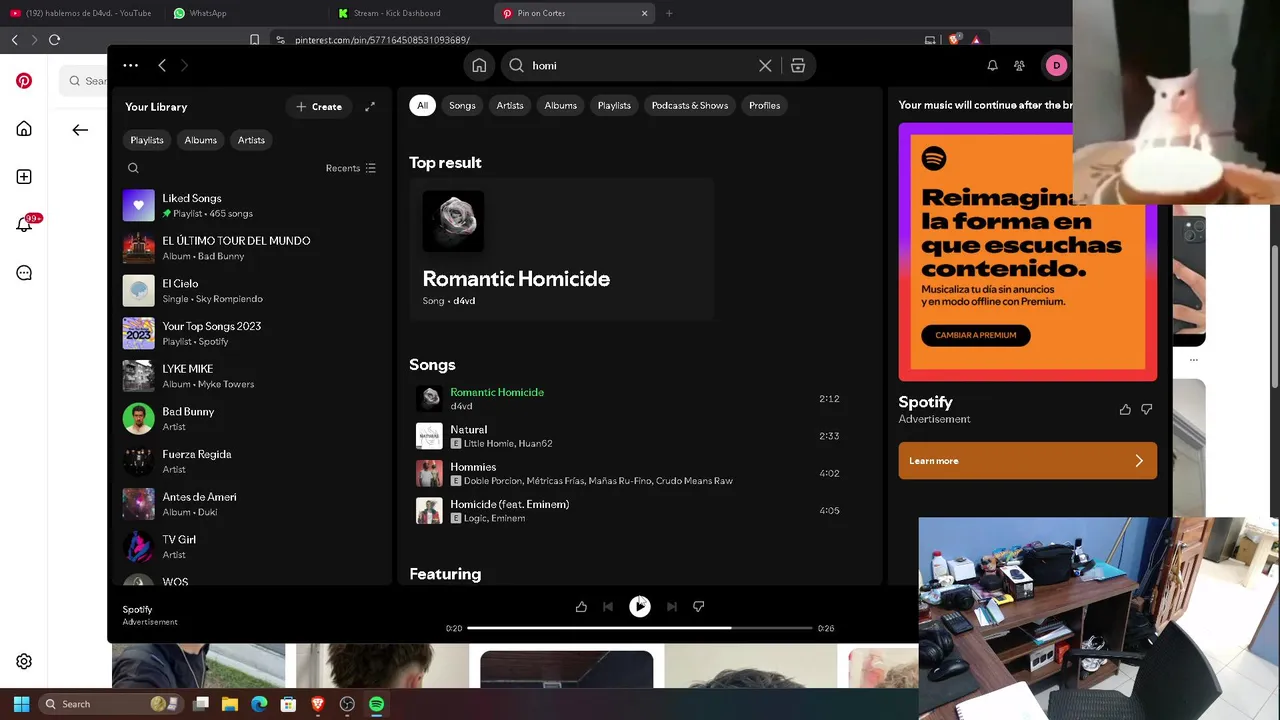Open Pinterest settings gear
The height and width of the screenshot is (720, 1280).
click(24, 661)
